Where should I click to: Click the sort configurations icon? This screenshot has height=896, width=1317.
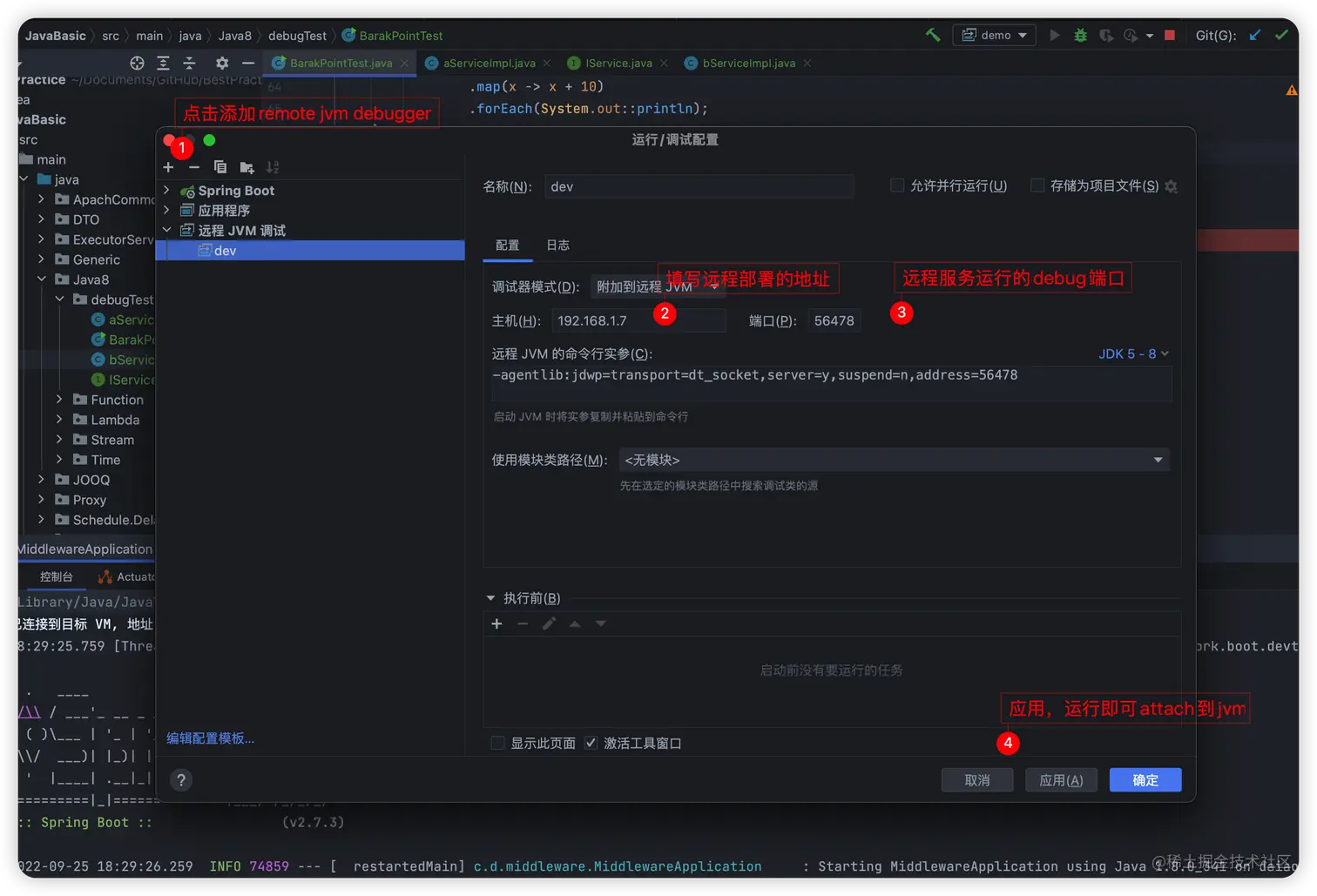[x=273, y=167]
